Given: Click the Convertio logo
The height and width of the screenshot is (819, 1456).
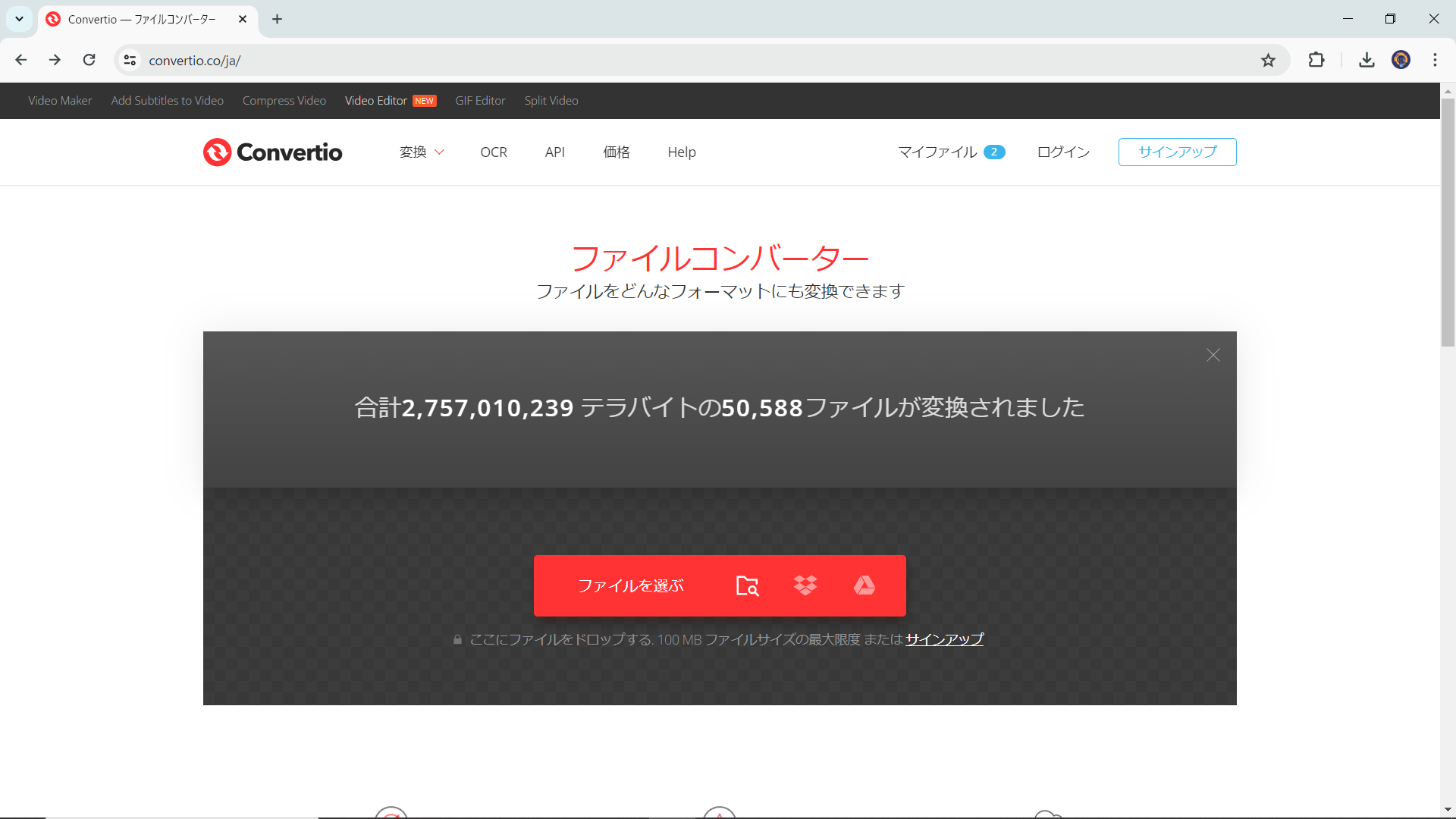Looking at the screenshot, I should (272, 152).
